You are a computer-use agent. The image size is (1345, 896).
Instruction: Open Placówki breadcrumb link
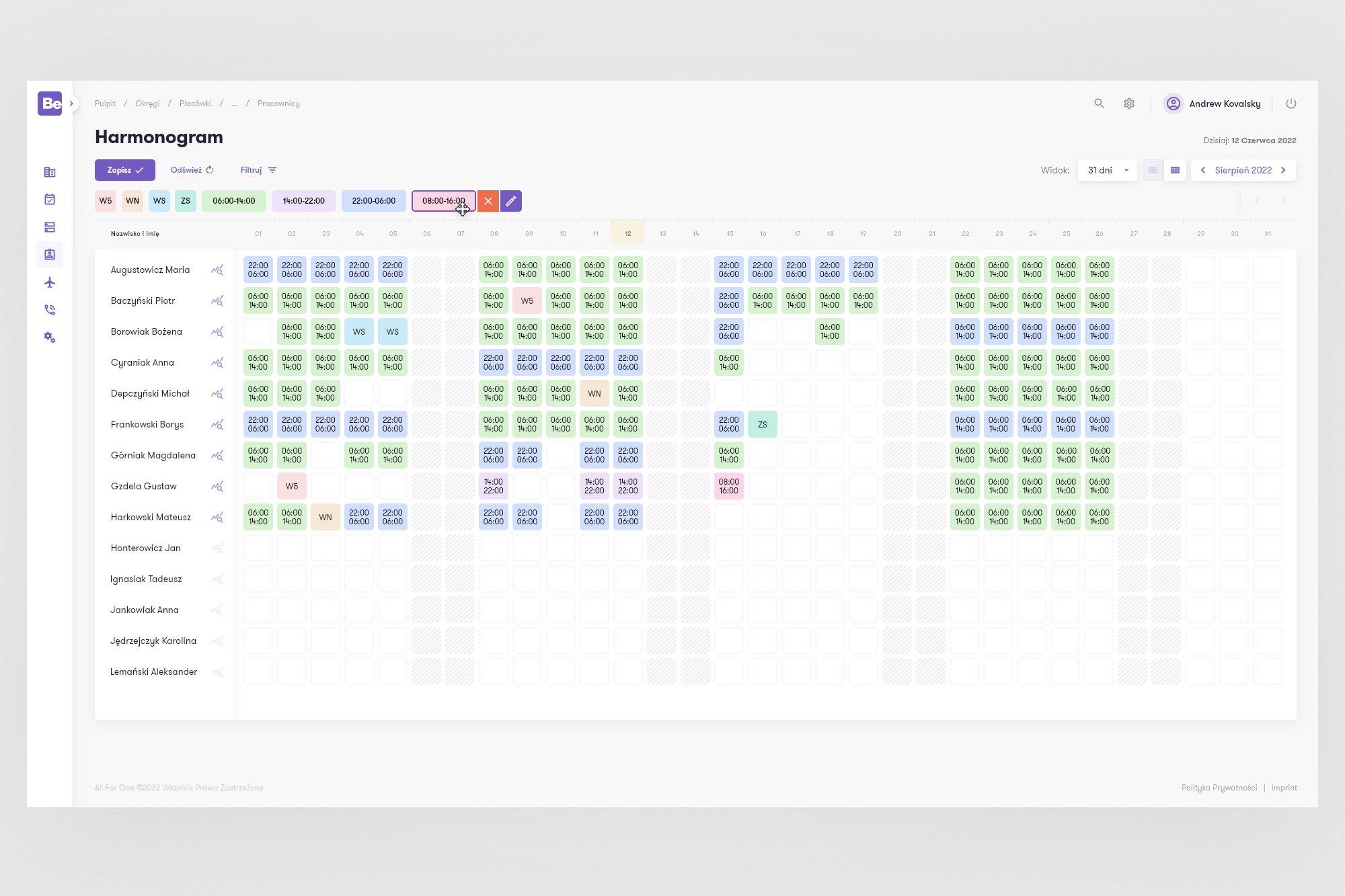tap(195, 104)
